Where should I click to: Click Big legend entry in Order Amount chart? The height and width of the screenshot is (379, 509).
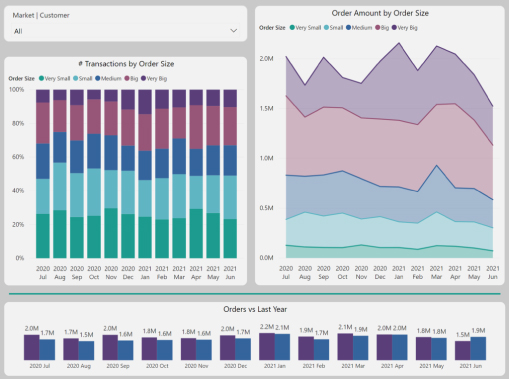(382, 28)
